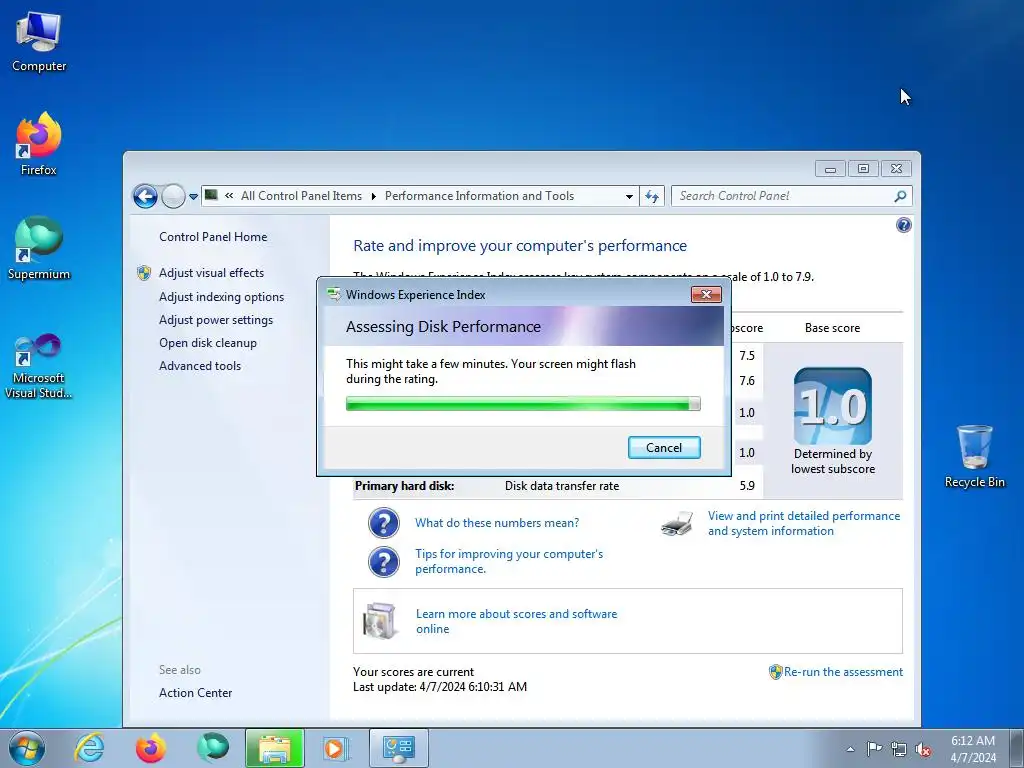Open the Supermium desktop shortcut

(39, 248)
